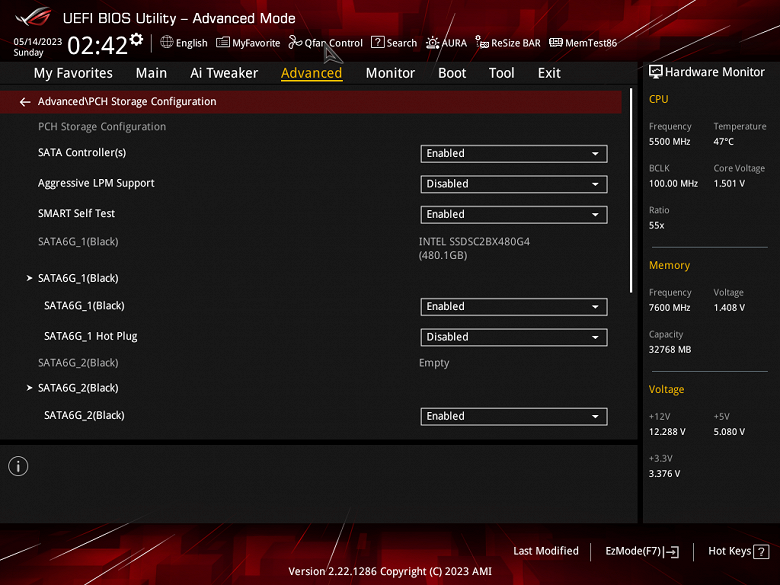Click the CPU frequency 5500 MHz value
This screenshot has height=585, width=780.
[x=669, y=142]
